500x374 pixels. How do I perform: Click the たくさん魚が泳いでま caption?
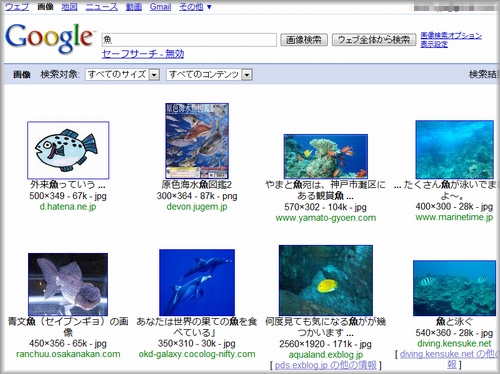[x=450, y=184]
